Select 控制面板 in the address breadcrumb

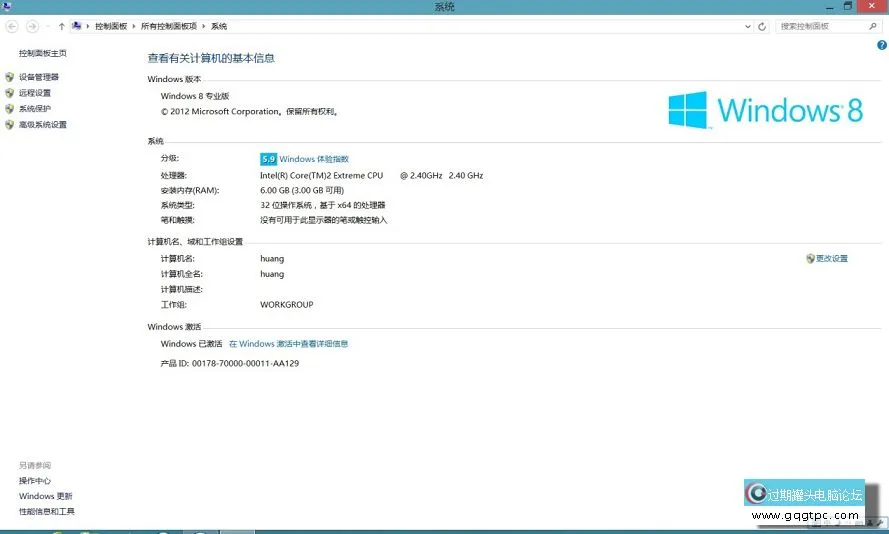click(x=110, y=26)
